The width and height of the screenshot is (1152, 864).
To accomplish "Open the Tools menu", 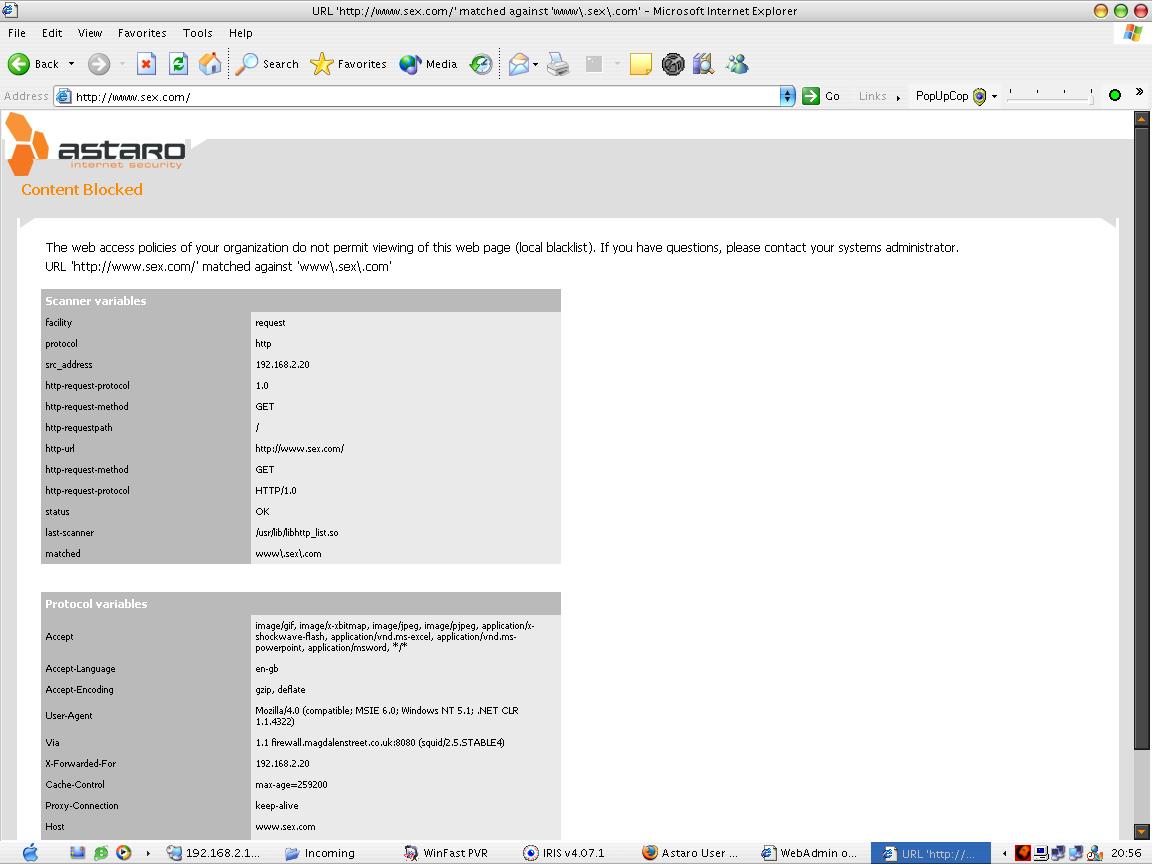I will point(198,33).
